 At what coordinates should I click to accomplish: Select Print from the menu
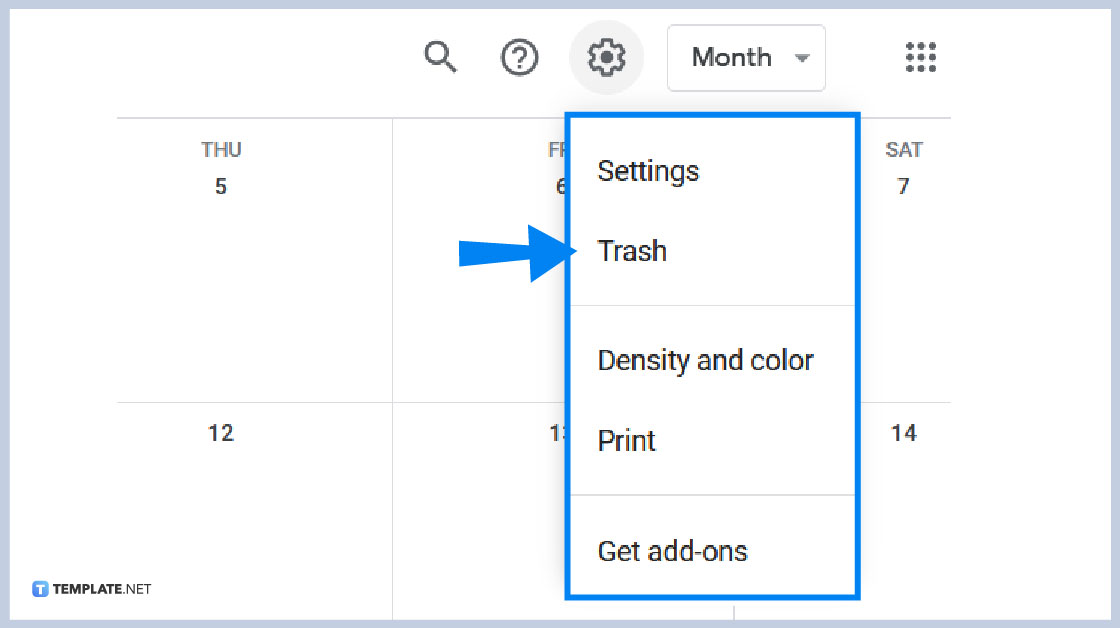[626, 440]
